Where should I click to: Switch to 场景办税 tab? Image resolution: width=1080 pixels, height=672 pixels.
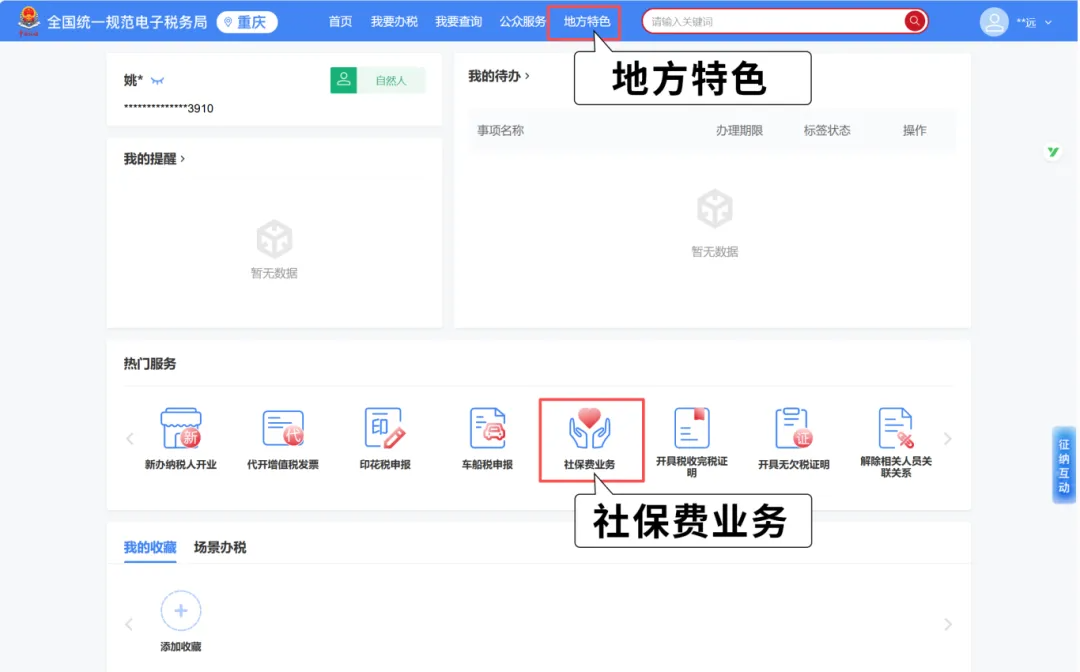[x=220, y=547]
